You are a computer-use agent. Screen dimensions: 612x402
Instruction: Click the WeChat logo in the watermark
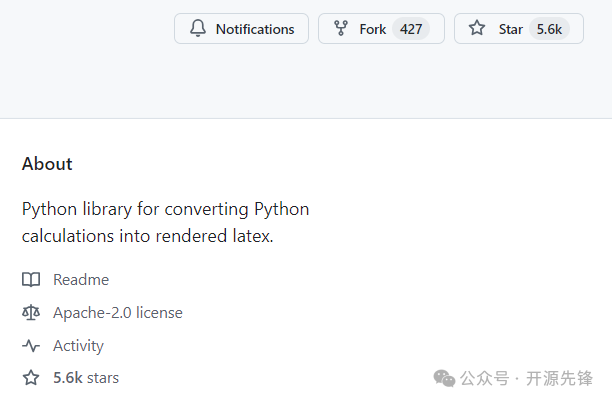pyautogui.click(x=443, y=377)
